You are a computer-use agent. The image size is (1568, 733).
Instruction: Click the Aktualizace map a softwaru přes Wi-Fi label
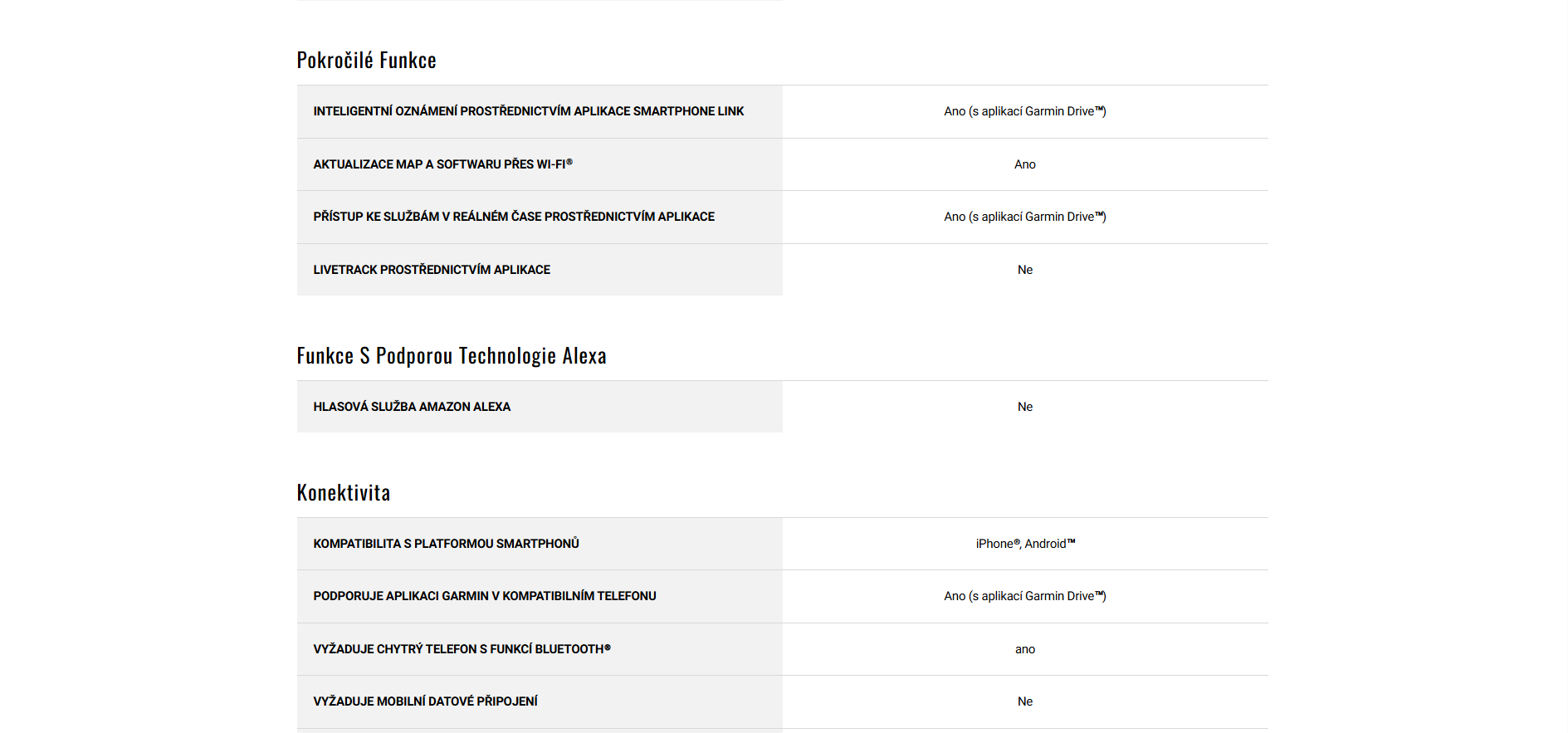click(442, 164)
